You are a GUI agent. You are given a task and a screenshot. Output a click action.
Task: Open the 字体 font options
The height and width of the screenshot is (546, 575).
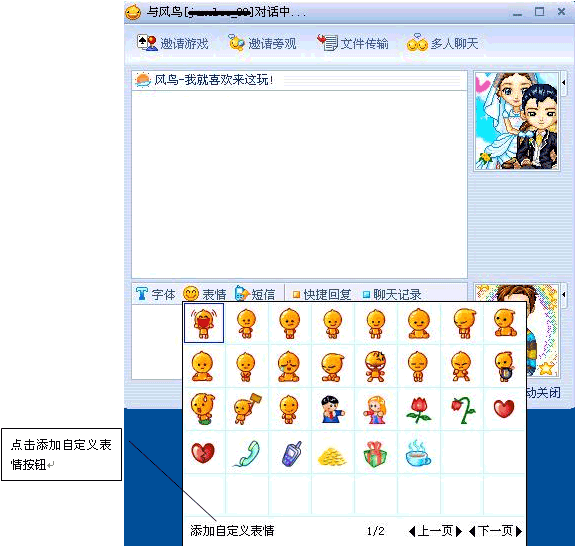[x=156, y=294]
